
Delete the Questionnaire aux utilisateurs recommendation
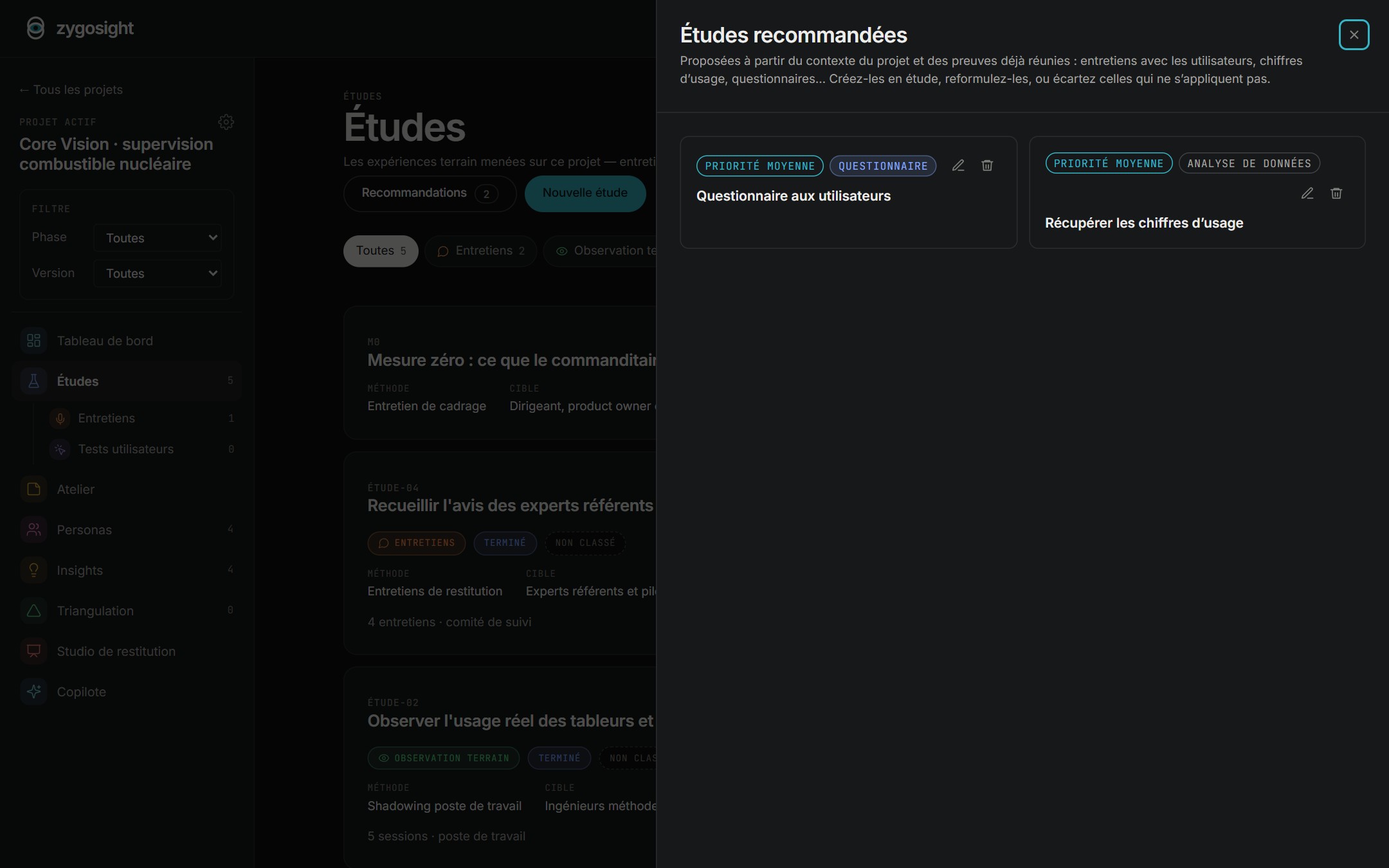click(987, 166)
